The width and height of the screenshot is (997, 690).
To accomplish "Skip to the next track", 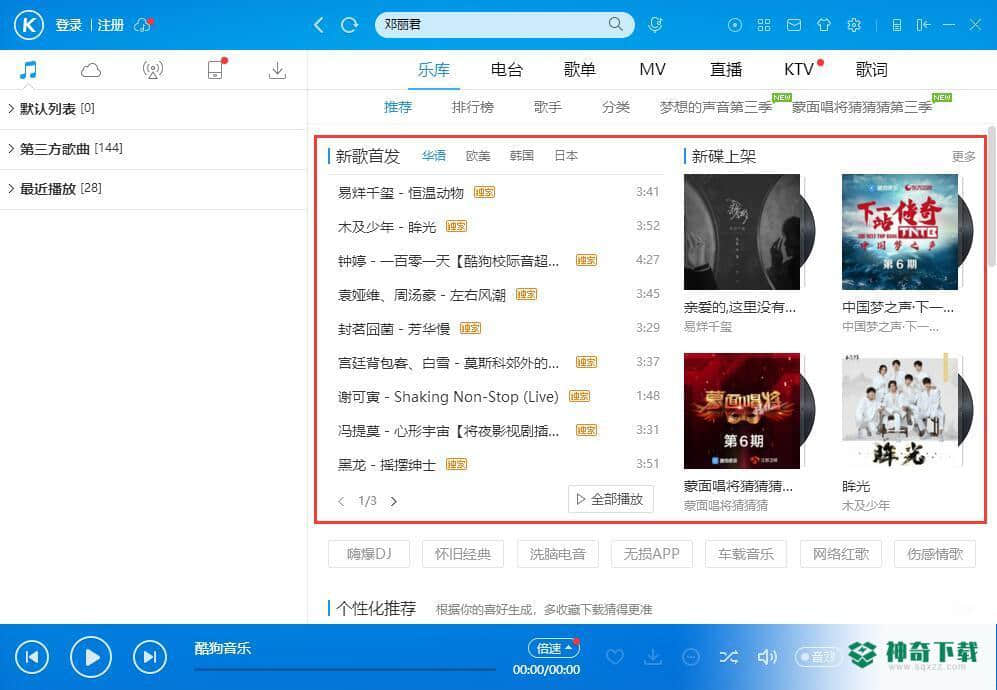I will [x=150, y=656].
